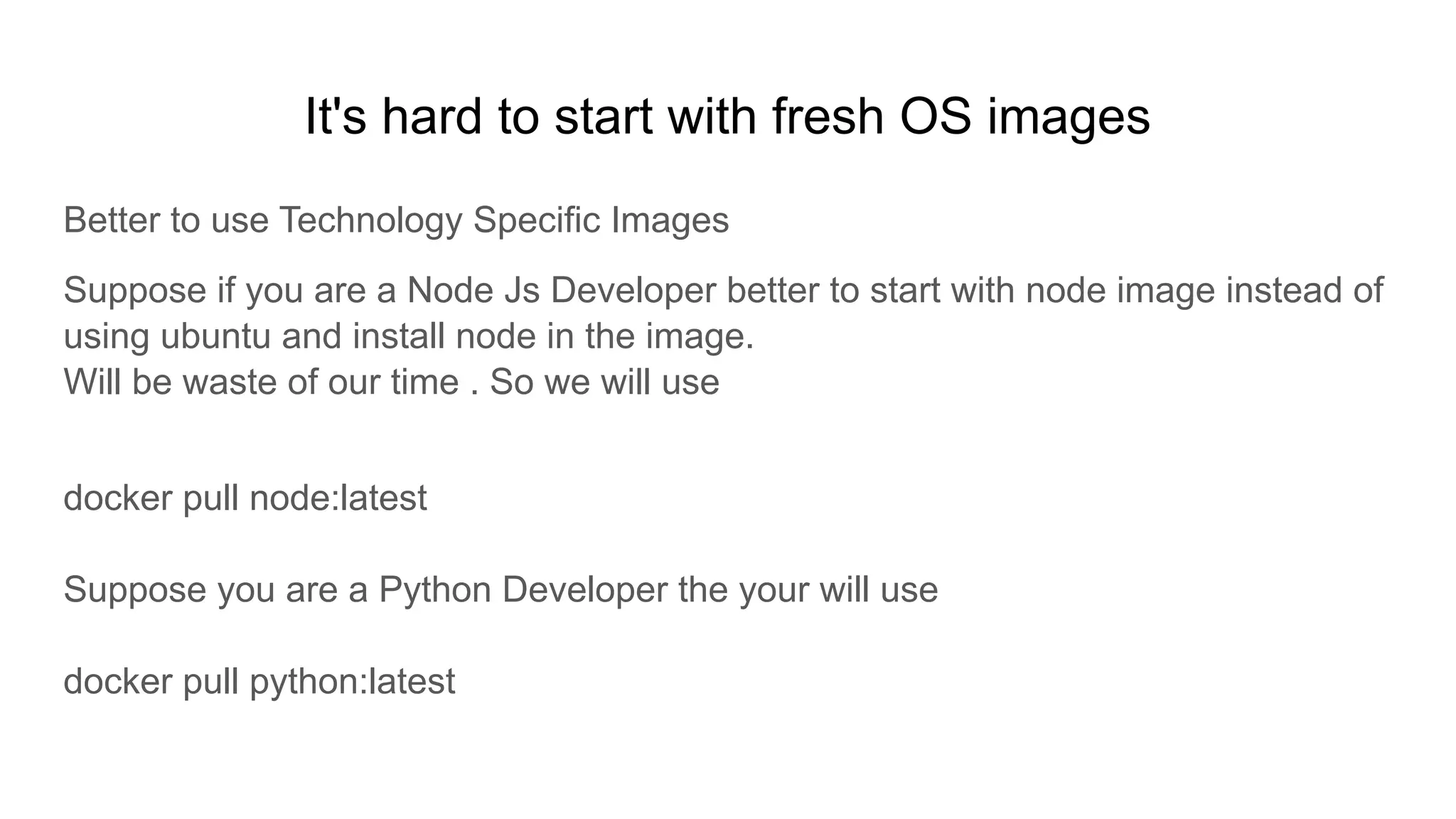
Task: Click the text 'docker pull python:latest'
Action: [259, 681]
